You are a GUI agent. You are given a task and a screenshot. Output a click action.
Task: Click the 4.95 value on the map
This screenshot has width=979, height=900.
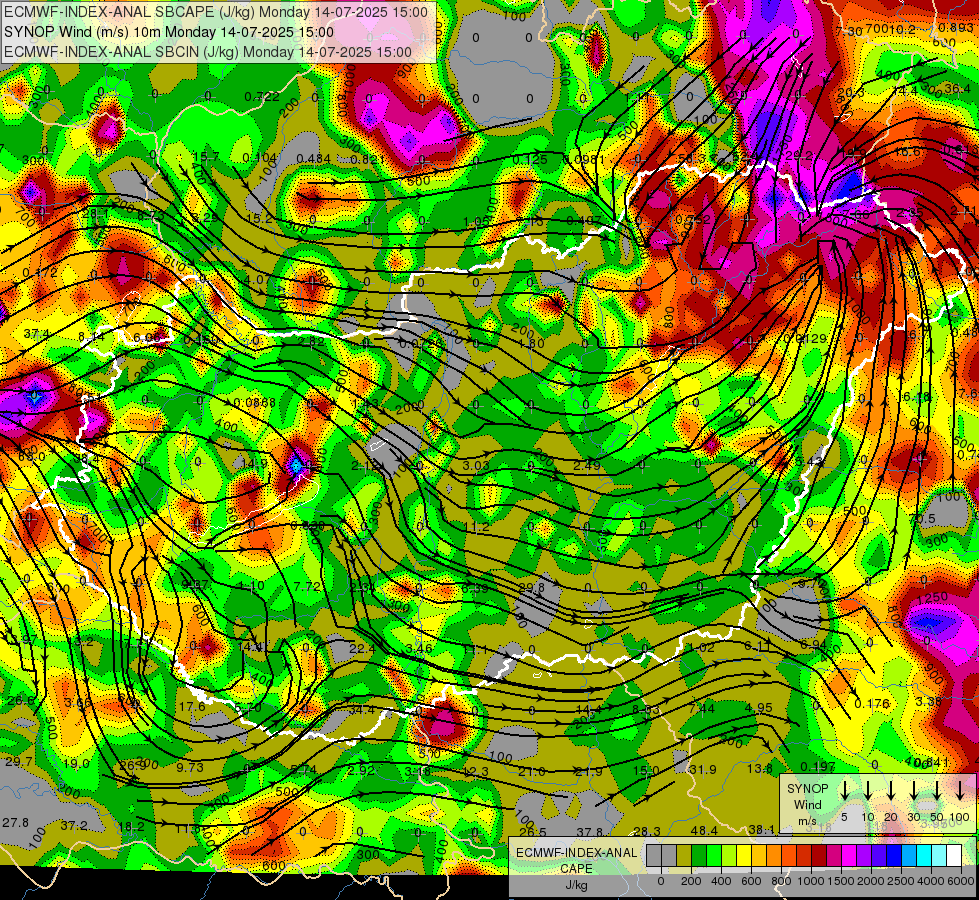pos(759,708)
